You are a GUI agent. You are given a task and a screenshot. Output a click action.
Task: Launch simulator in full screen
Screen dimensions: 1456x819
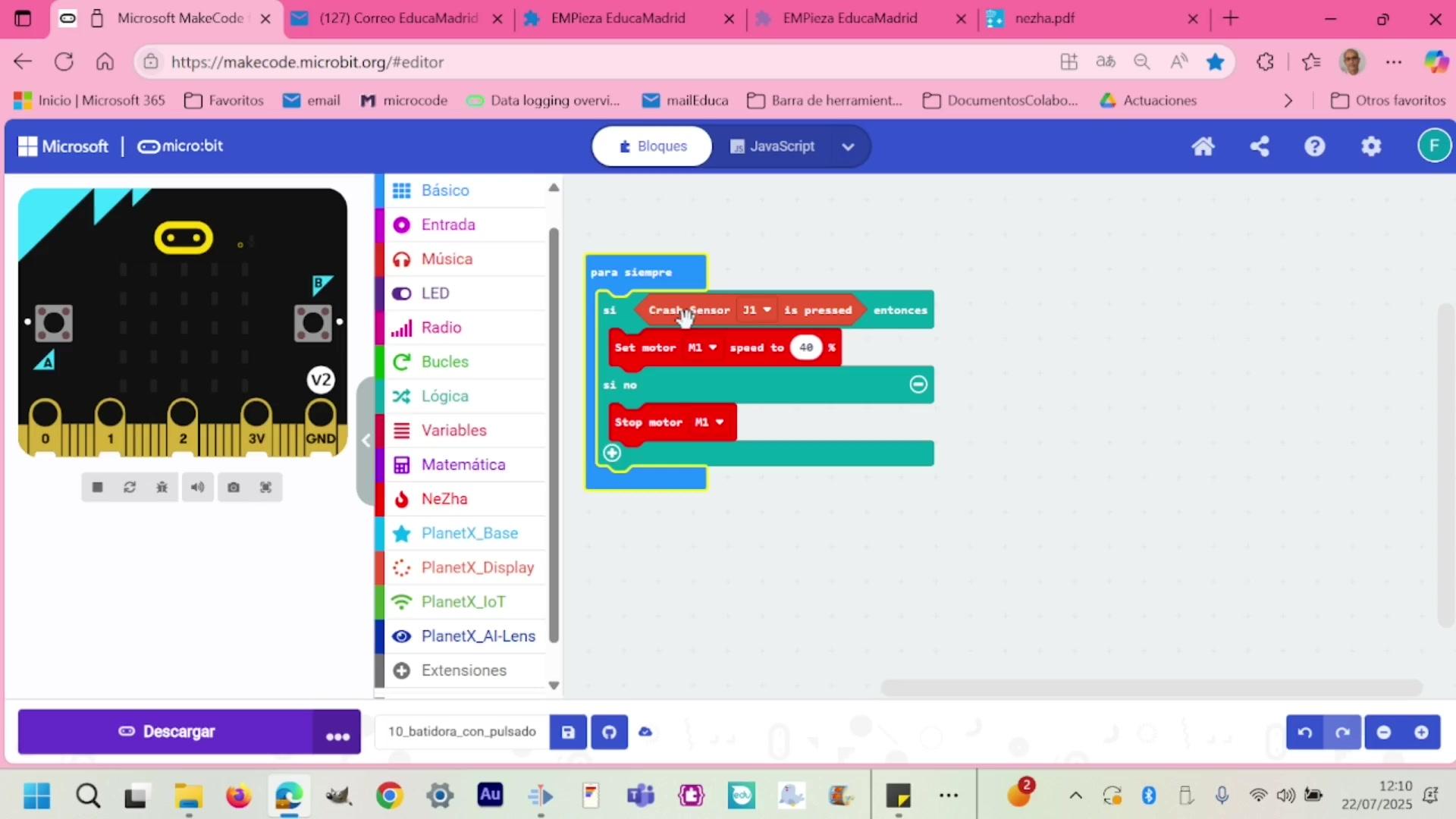[265, 488]
